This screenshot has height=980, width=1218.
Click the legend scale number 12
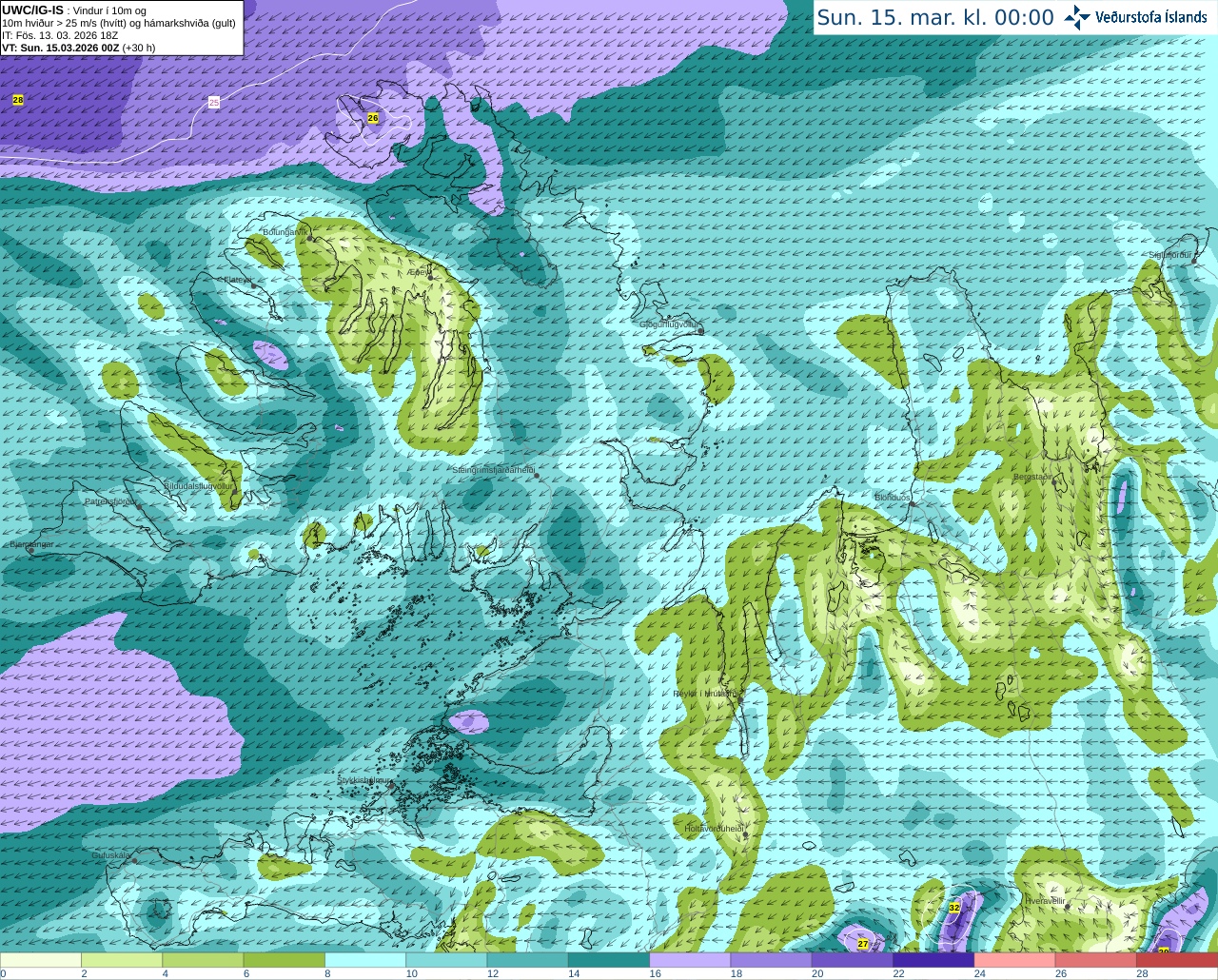[493, 973]
